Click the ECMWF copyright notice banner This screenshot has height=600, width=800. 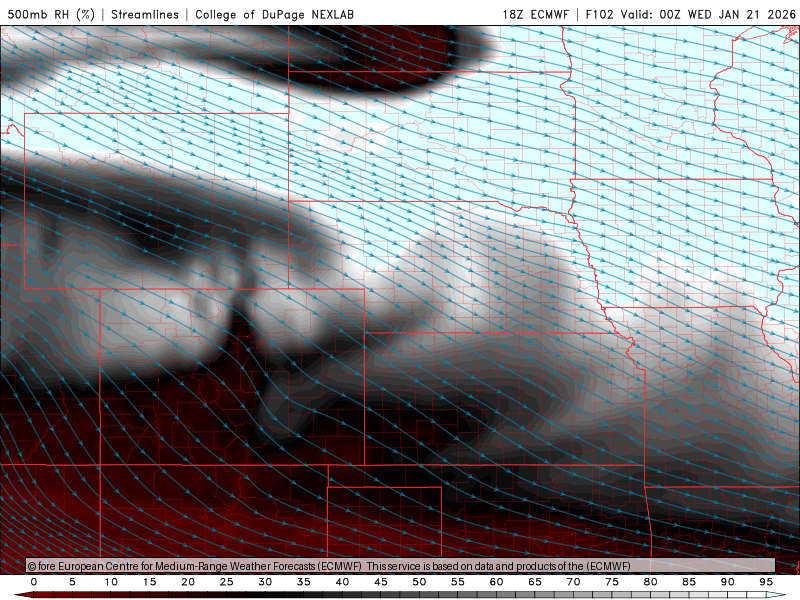[x=401, y=566]
